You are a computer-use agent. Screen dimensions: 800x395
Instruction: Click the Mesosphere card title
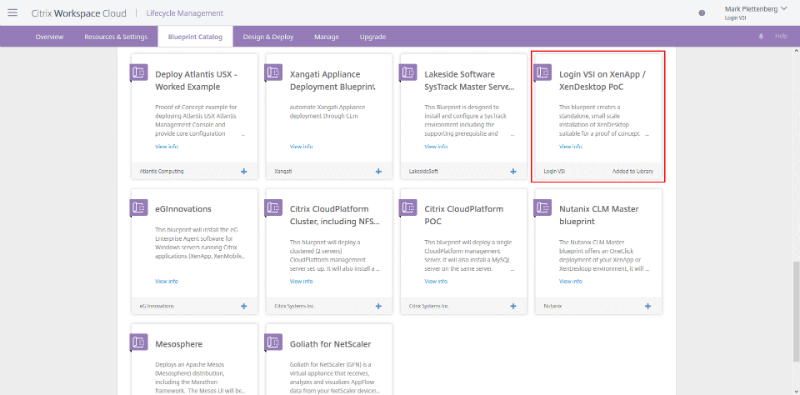pyautogui.click(x=180, y=344)
